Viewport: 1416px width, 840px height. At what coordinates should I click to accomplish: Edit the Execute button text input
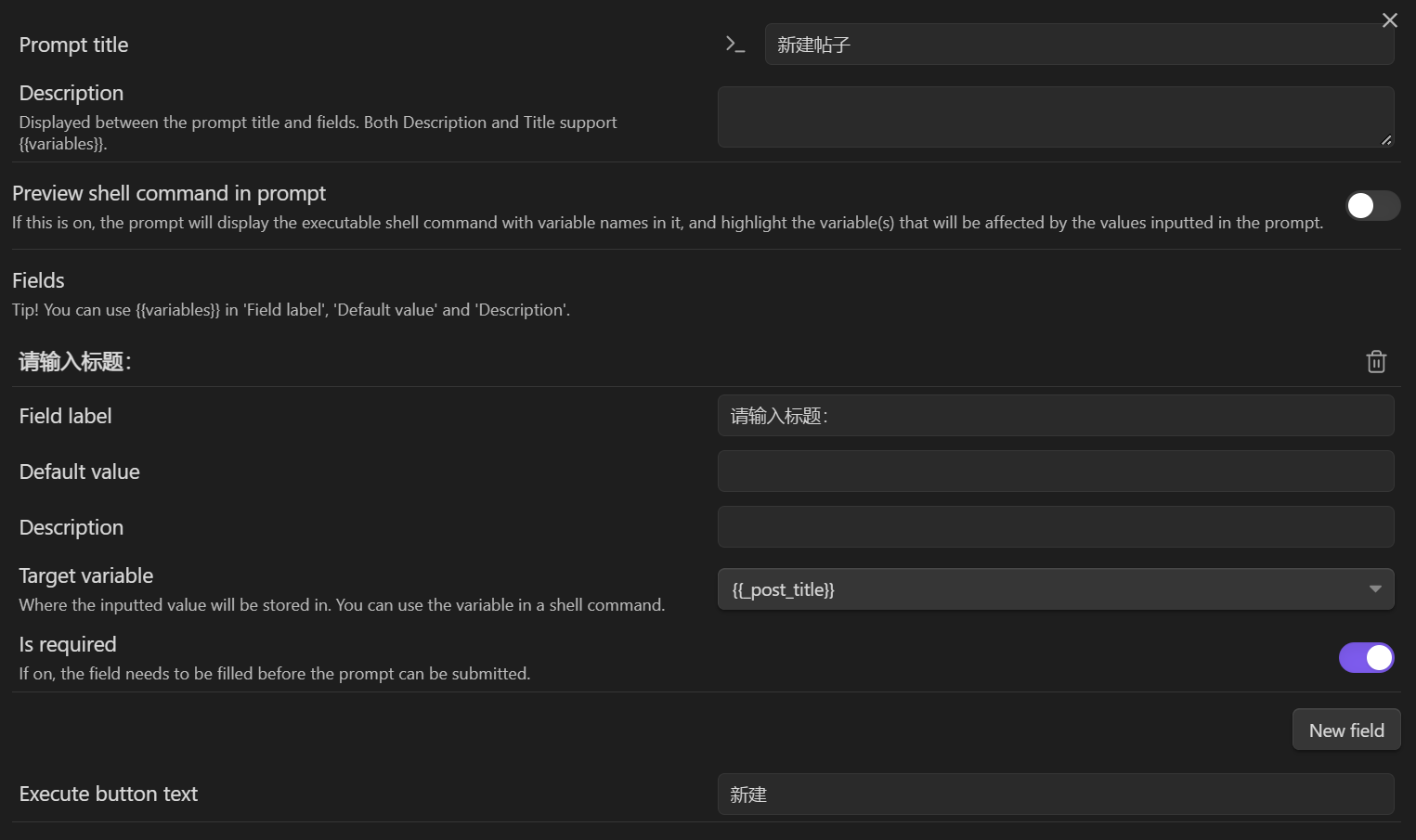coord(1055,795)
